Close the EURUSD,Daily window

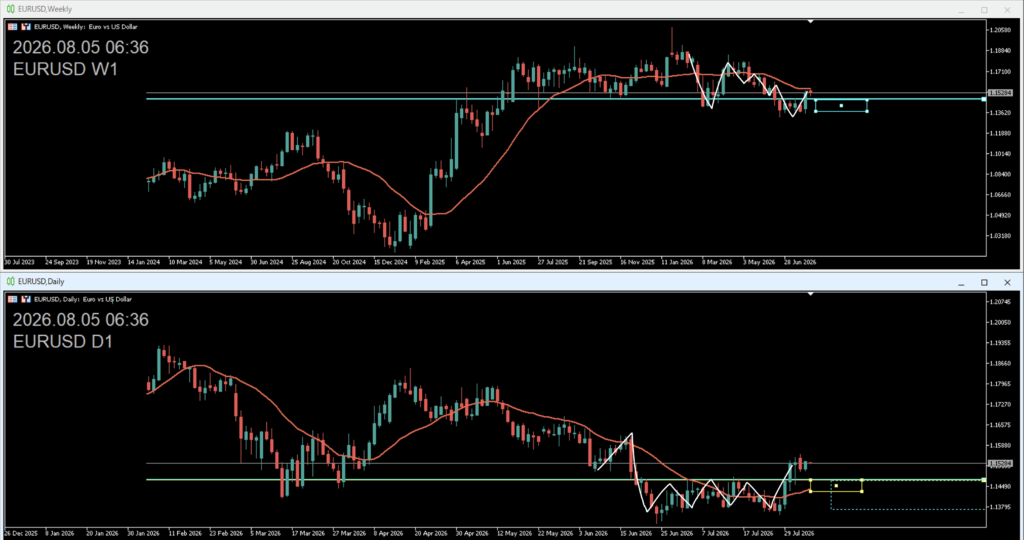[x=1007, y=282]
